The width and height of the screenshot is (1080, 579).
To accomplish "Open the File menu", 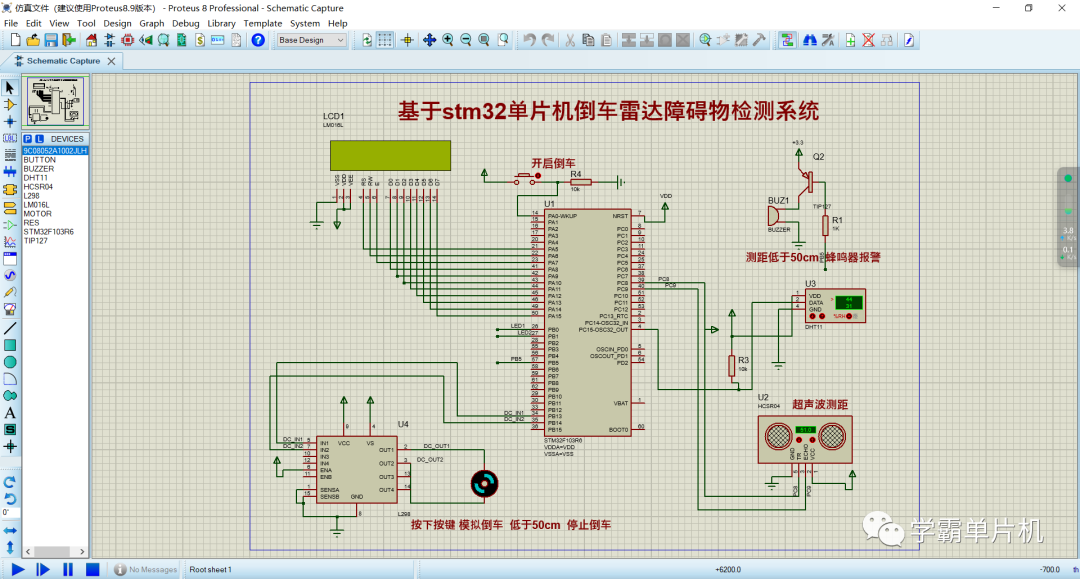I will (11, 23).
